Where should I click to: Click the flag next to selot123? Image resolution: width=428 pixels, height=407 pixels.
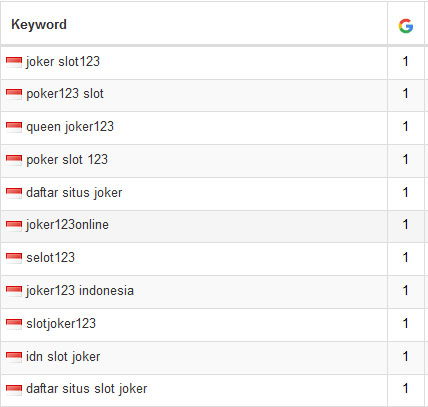tap(14, 258)
